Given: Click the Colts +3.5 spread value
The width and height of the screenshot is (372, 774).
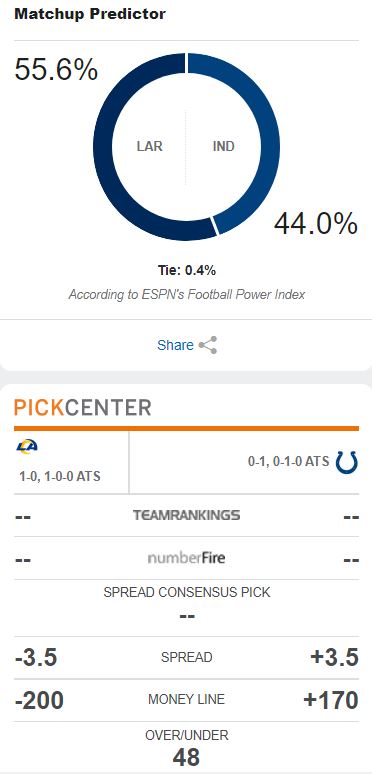Looking at the screenshot, I should click(334, 658).
